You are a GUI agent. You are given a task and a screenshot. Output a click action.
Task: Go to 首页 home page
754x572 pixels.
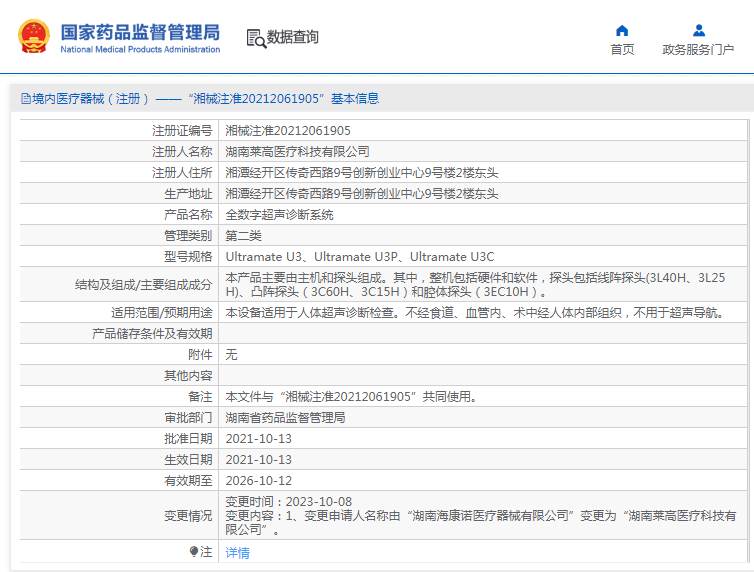coord(622,50)
